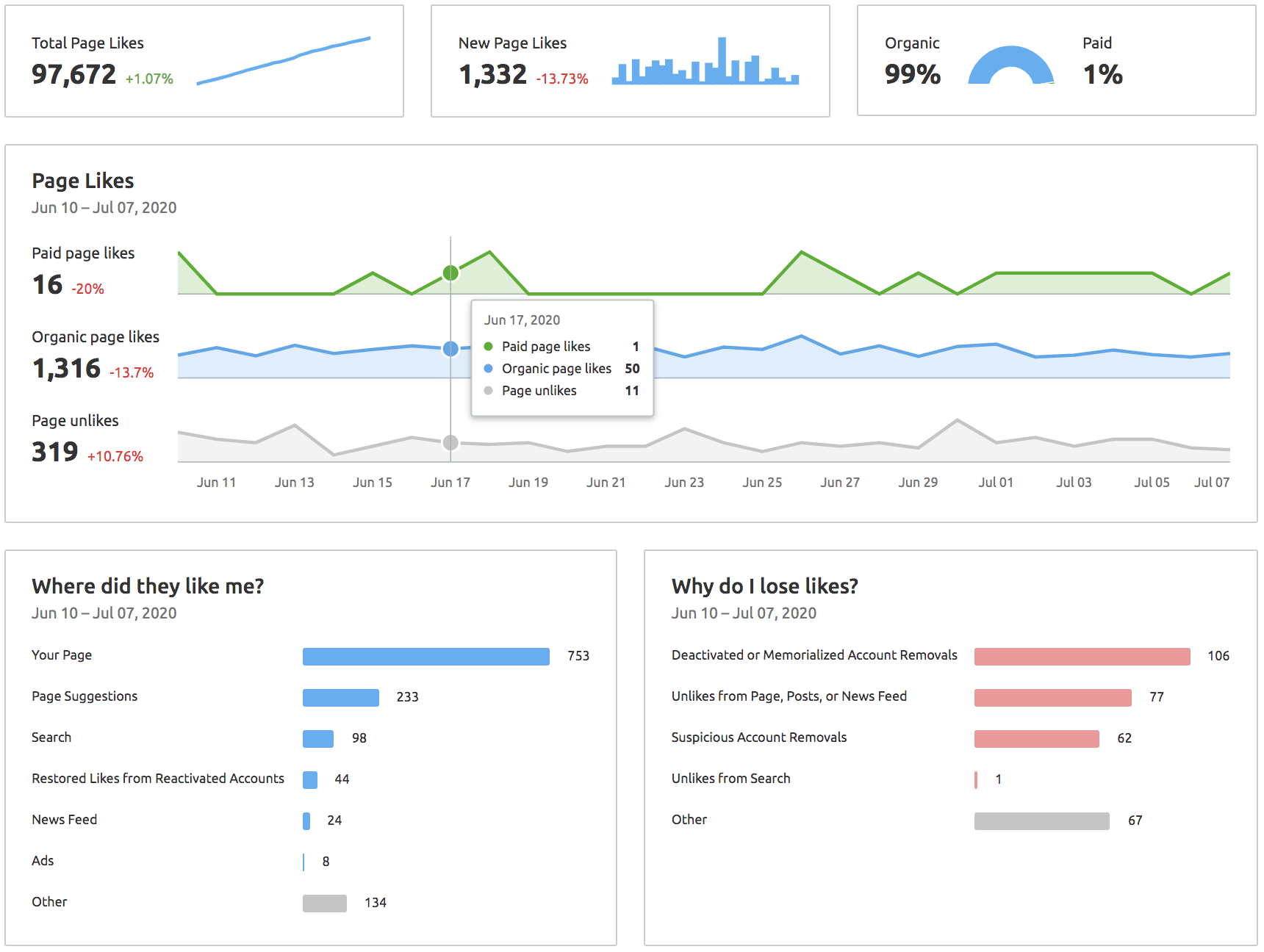Click the Organic 99% value
This screenshot has width=1264, height=952.
point(913,74)
